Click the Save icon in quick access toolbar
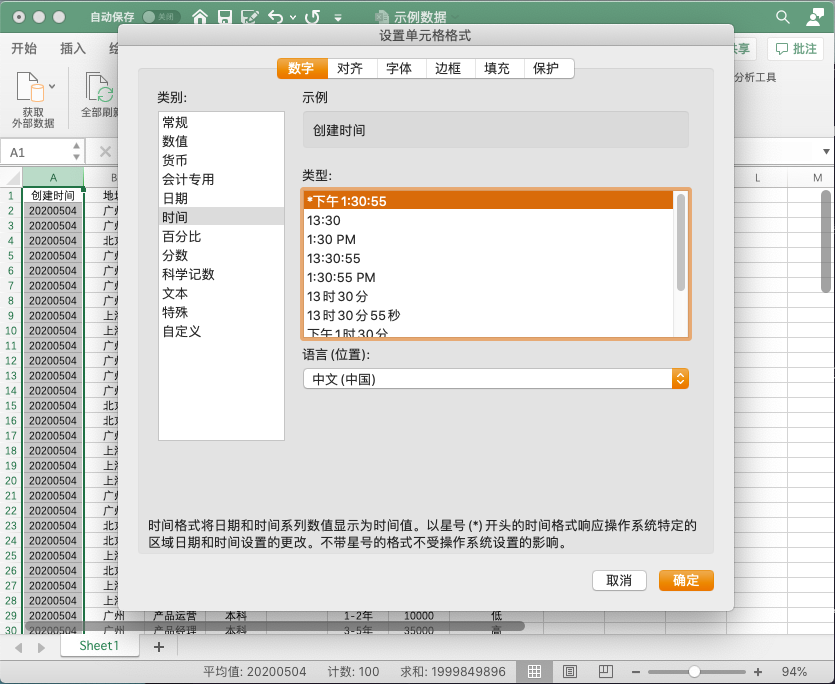Image resolution: width=835 pixels, height=684 pixels. click(225, 17)
